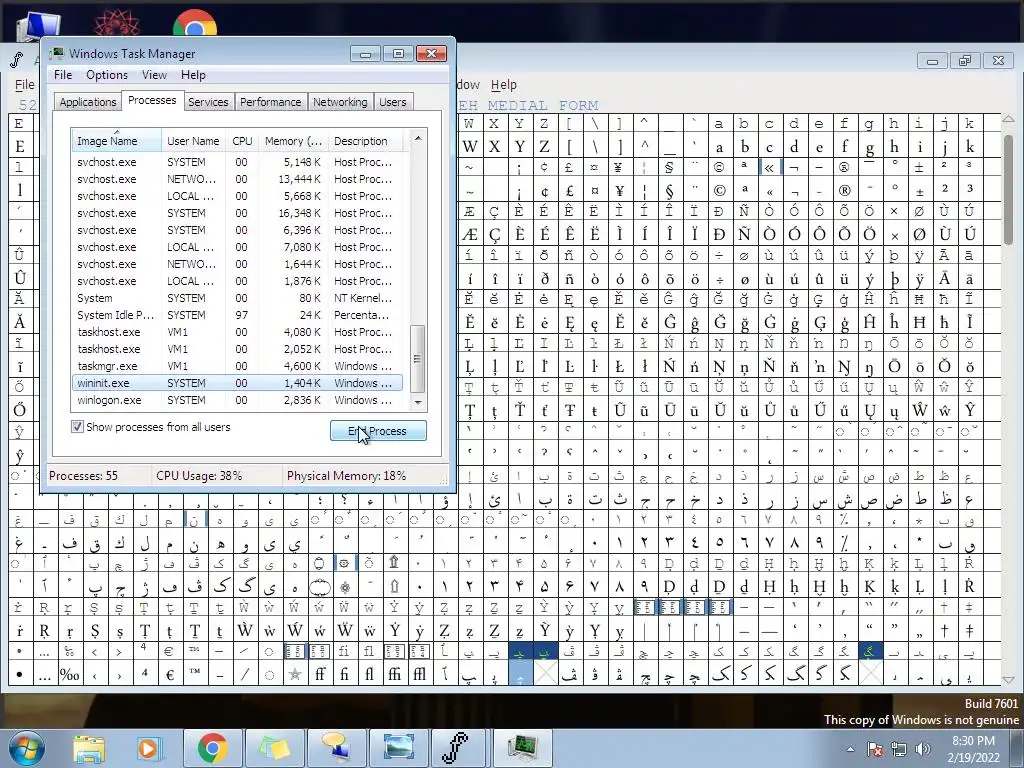1024x768 pixels.
Task: Select svchost.exe using 16,348 K memory
Action: coord(236,213)
